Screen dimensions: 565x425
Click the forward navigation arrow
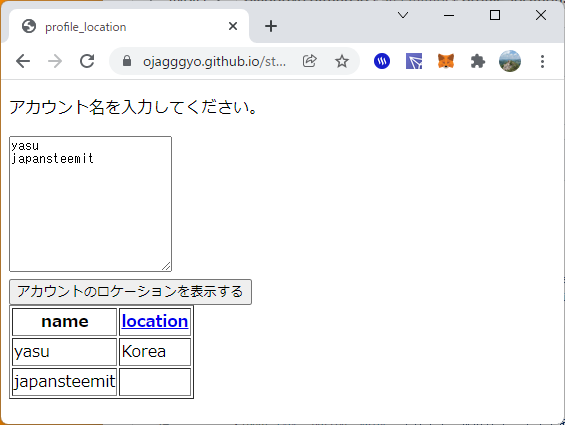tap(55, 61)
